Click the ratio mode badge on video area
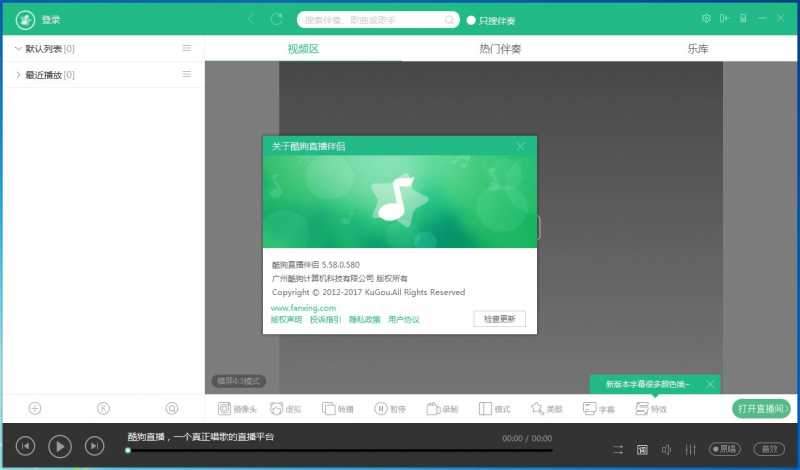 238,381
